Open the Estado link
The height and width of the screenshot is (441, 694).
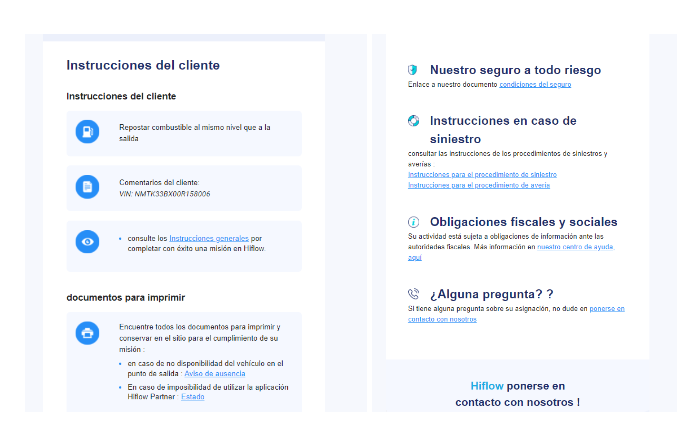pos(193,397)
